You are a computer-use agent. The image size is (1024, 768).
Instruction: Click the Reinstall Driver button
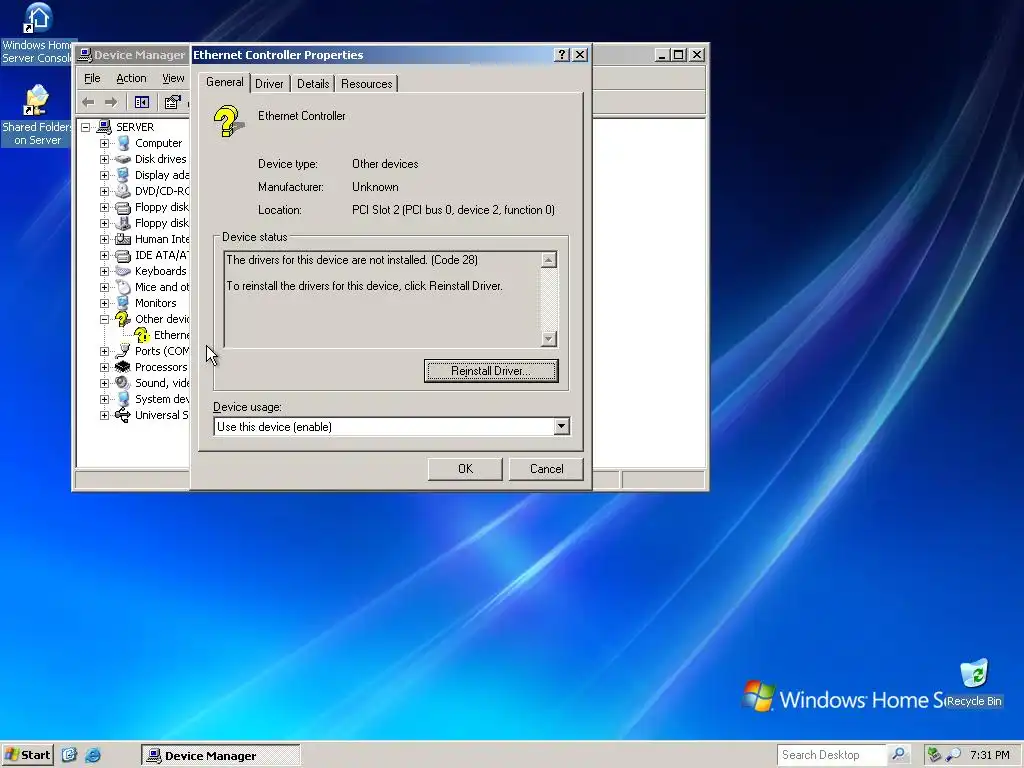491,371
